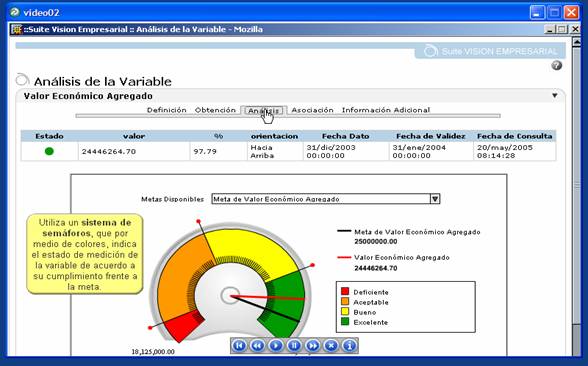The height and width of the screenshot is (366, 588).
Task: Switch to the Obtención tab
Action: pyautogui.click(x=215, y=110)
